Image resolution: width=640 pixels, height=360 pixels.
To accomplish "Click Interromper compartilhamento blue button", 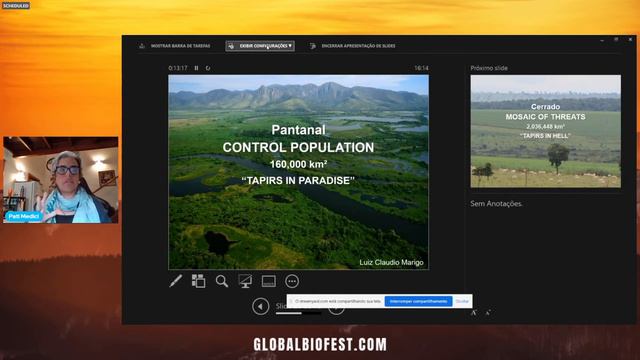I will [x=418, y=301].
